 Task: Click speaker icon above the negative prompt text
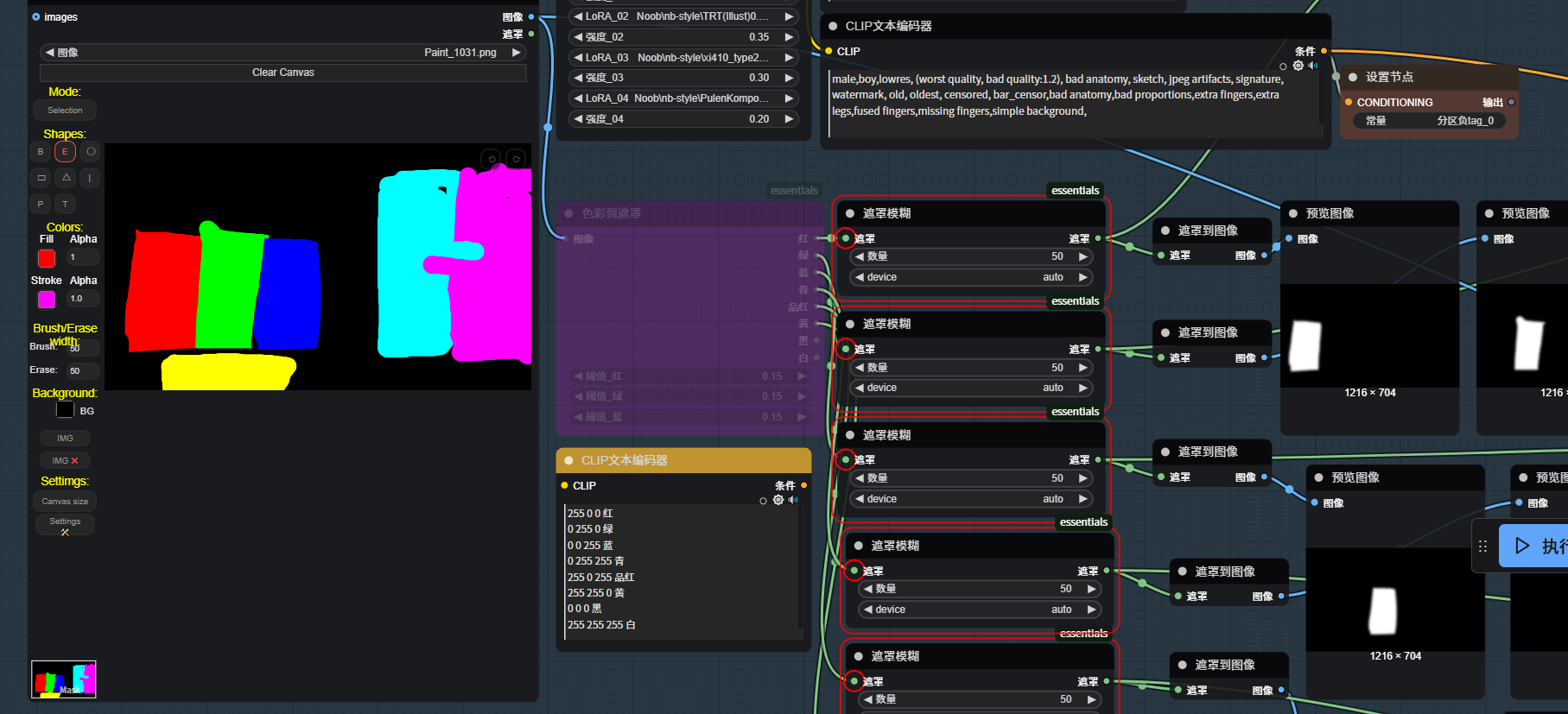coord(1313,66)
